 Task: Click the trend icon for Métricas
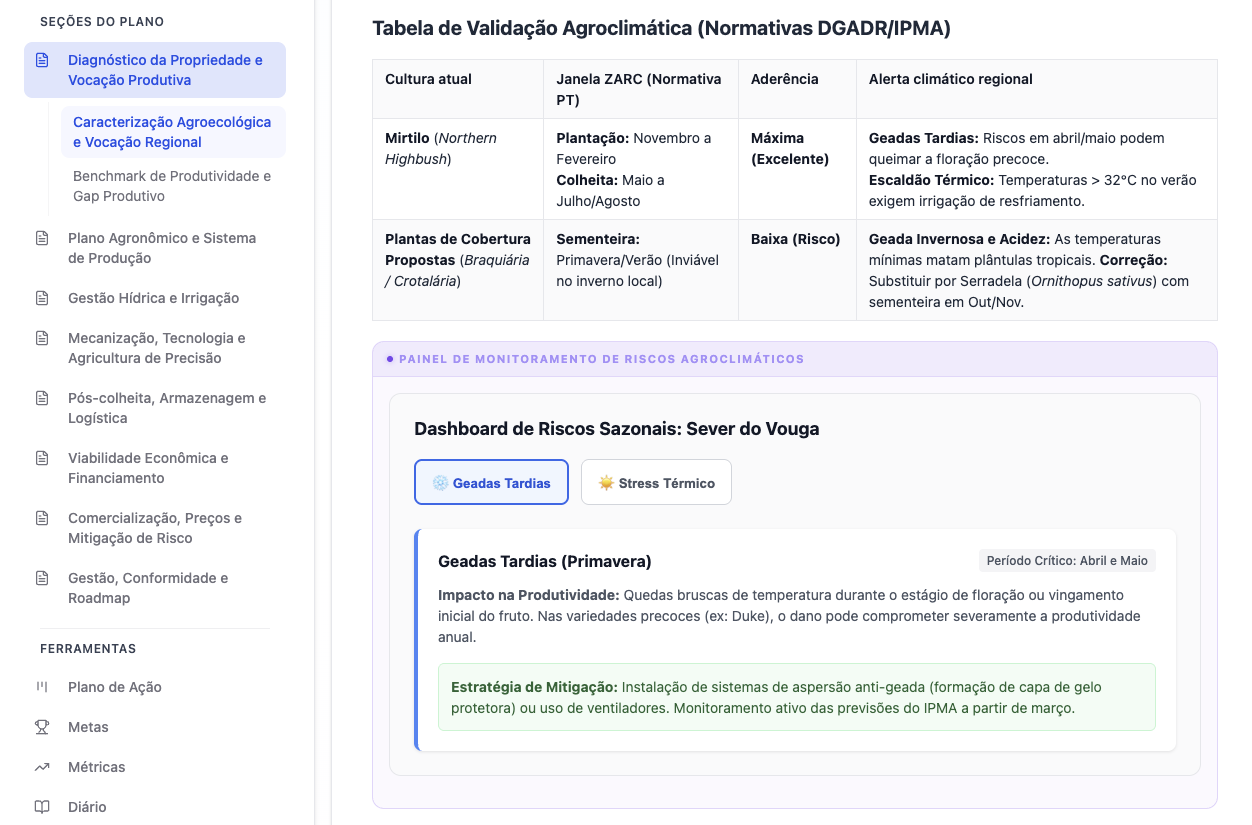click(42, 767)
